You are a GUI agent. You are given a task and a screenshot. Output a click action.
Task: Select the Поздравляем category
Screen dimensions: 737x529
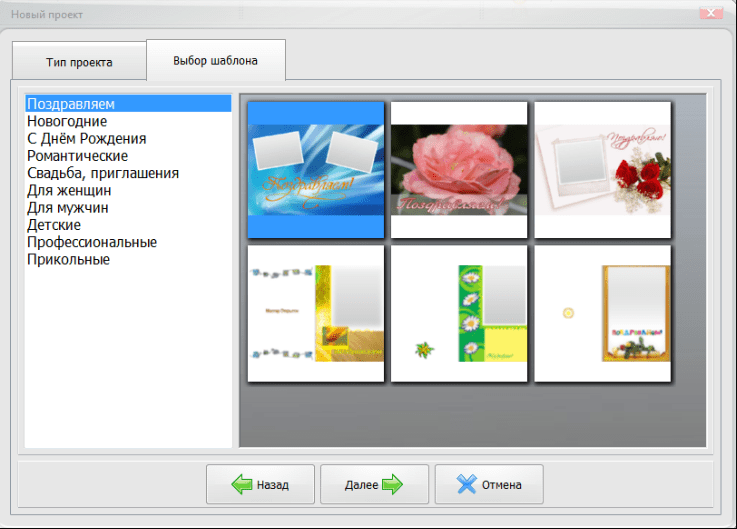(71, 104)
